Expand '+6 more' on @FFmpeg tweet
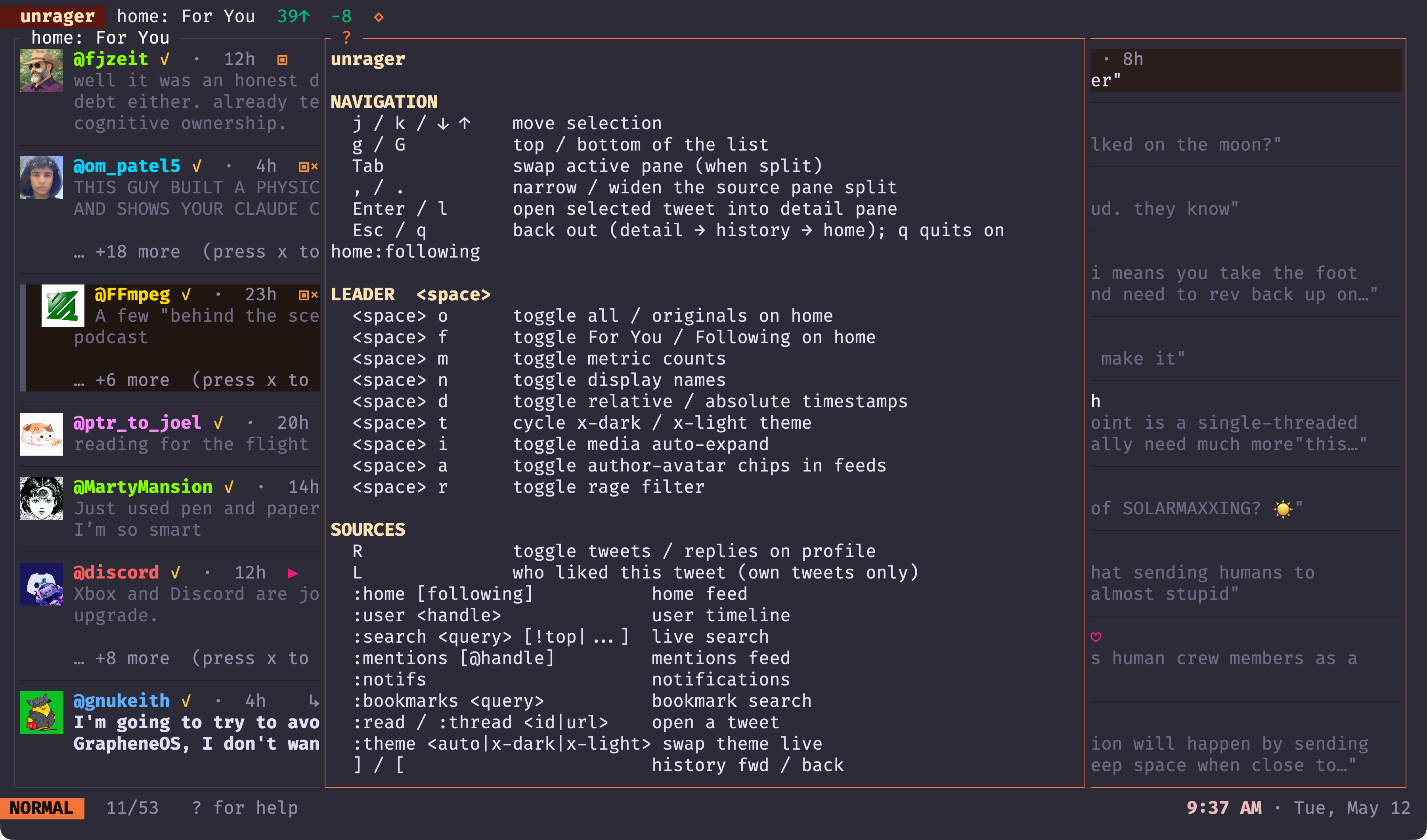Screen dimensions: 1427x840 [132, 380]
